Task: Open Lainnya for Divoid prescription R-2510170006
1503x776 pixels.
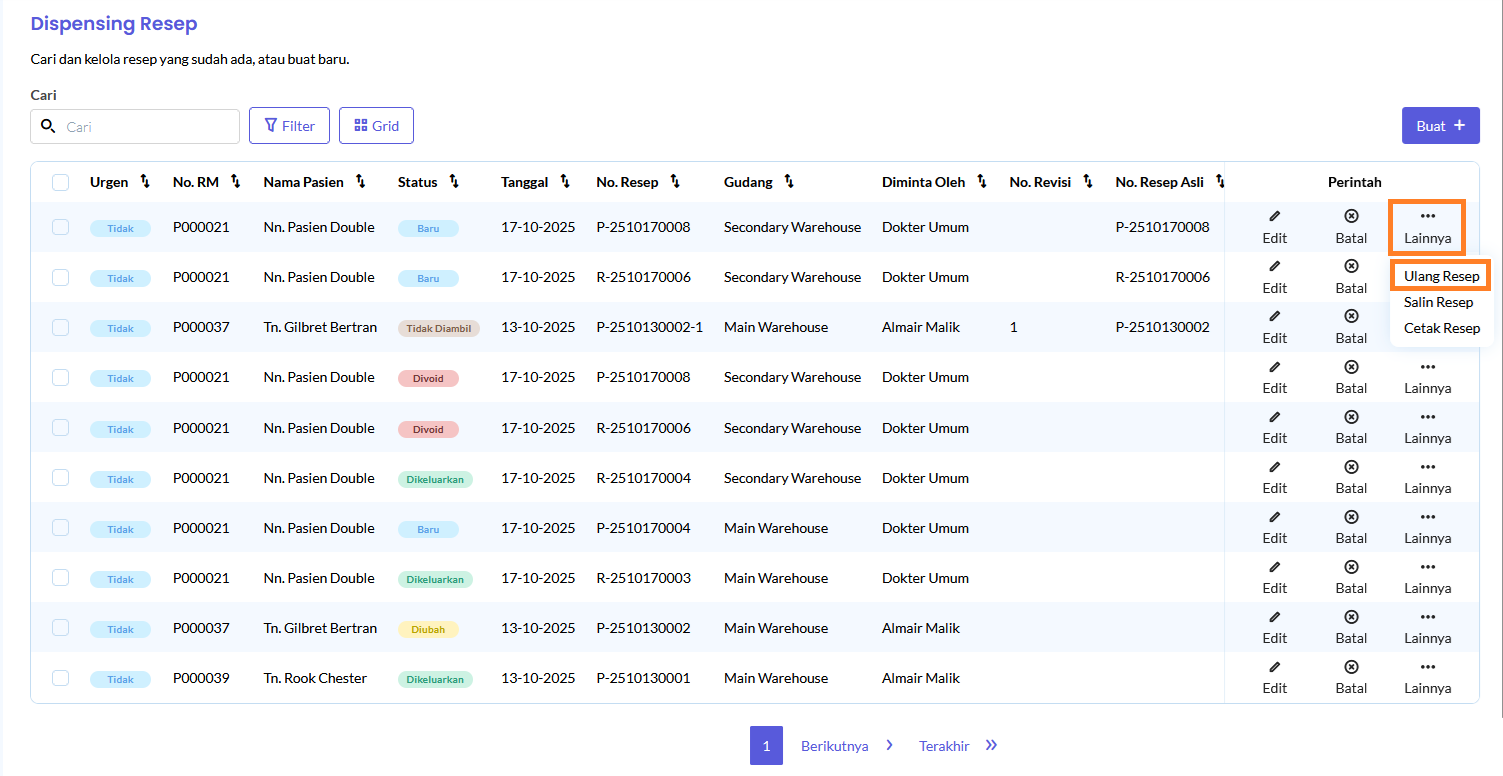Action: point(1427,427)
